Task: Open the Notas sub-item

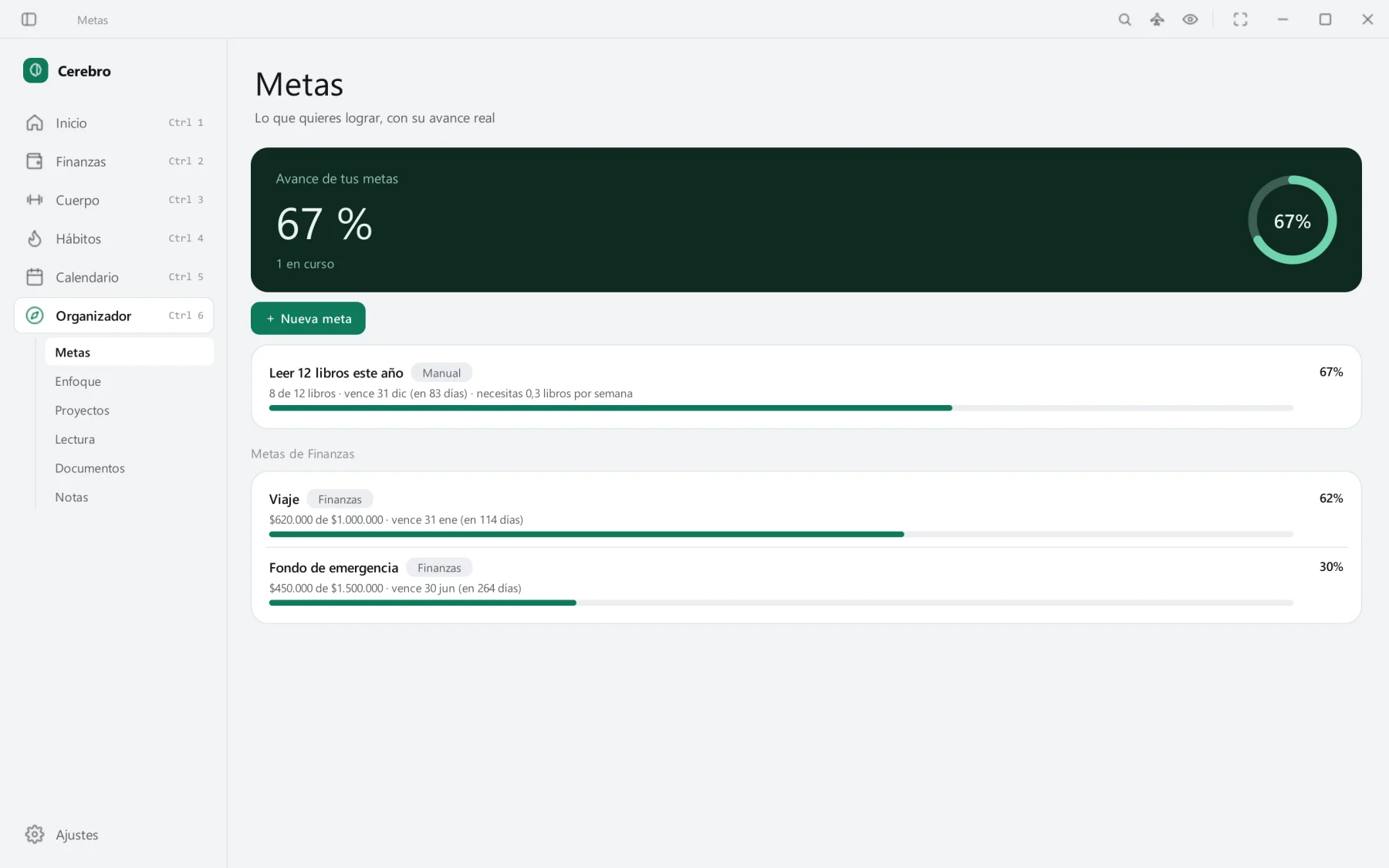Action: click(x=129, y=497)
